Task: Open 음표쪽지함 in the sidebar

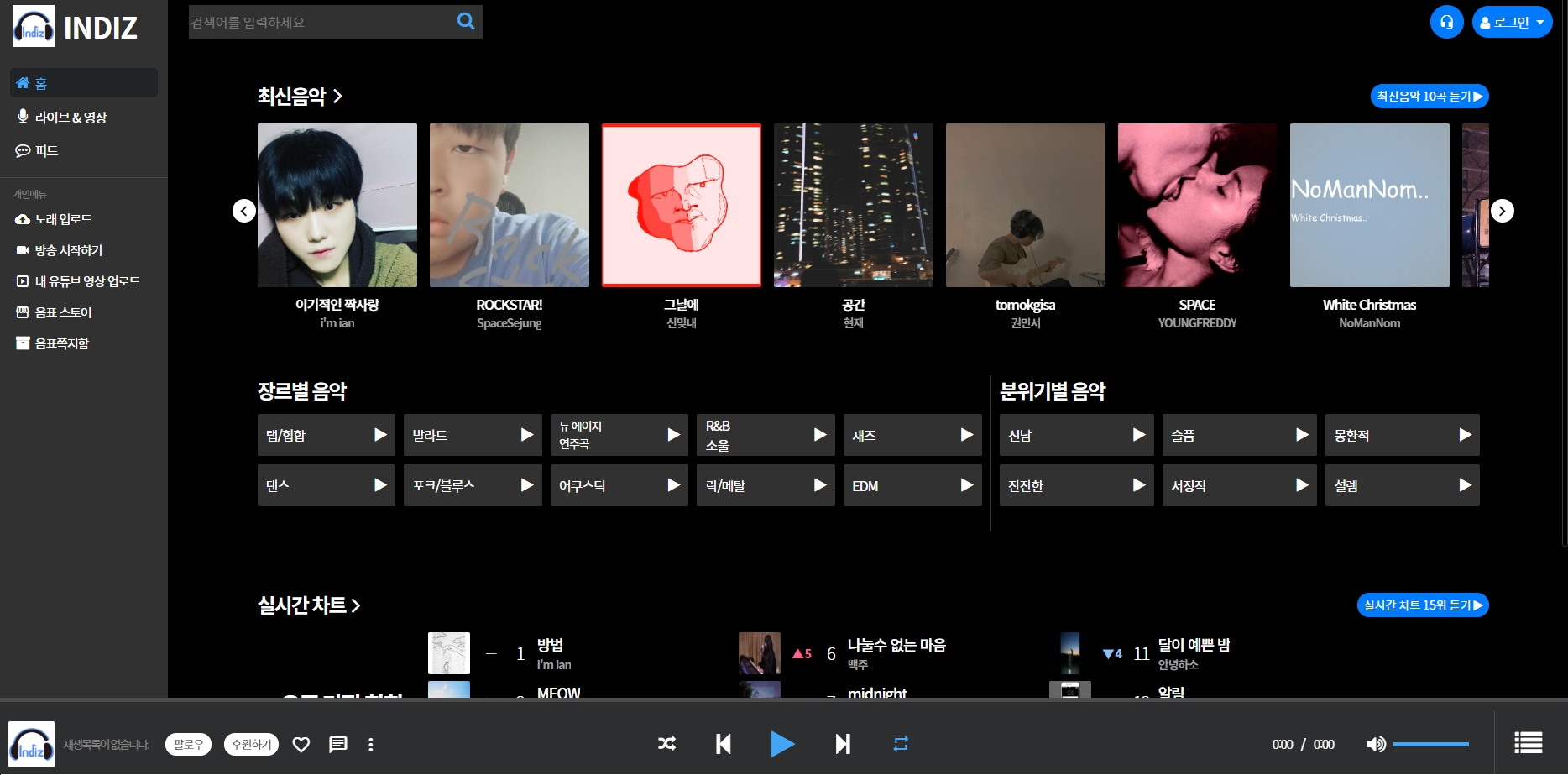Action: coord(52,343)
